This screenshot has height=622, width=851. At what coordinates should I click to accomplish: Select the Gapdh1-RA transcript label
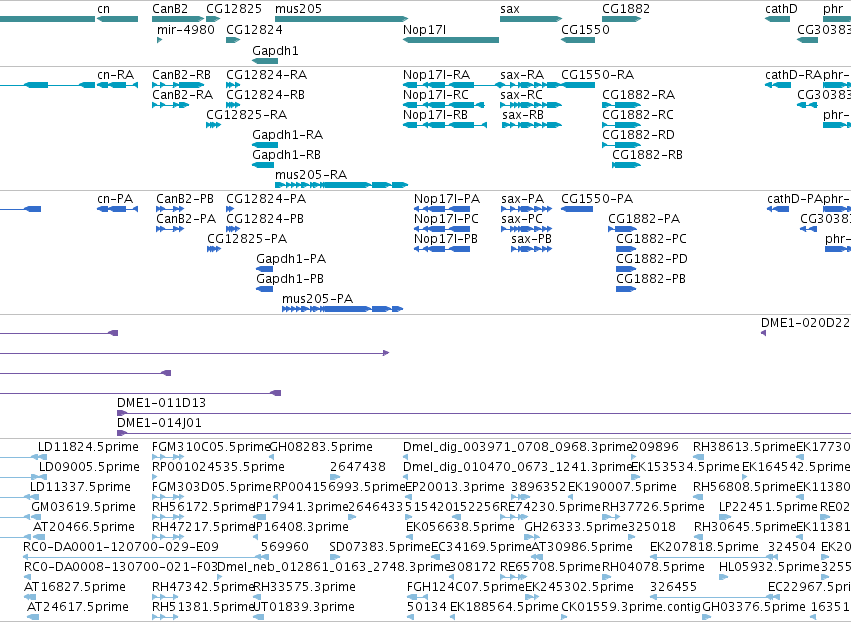(x=287, y=135)
